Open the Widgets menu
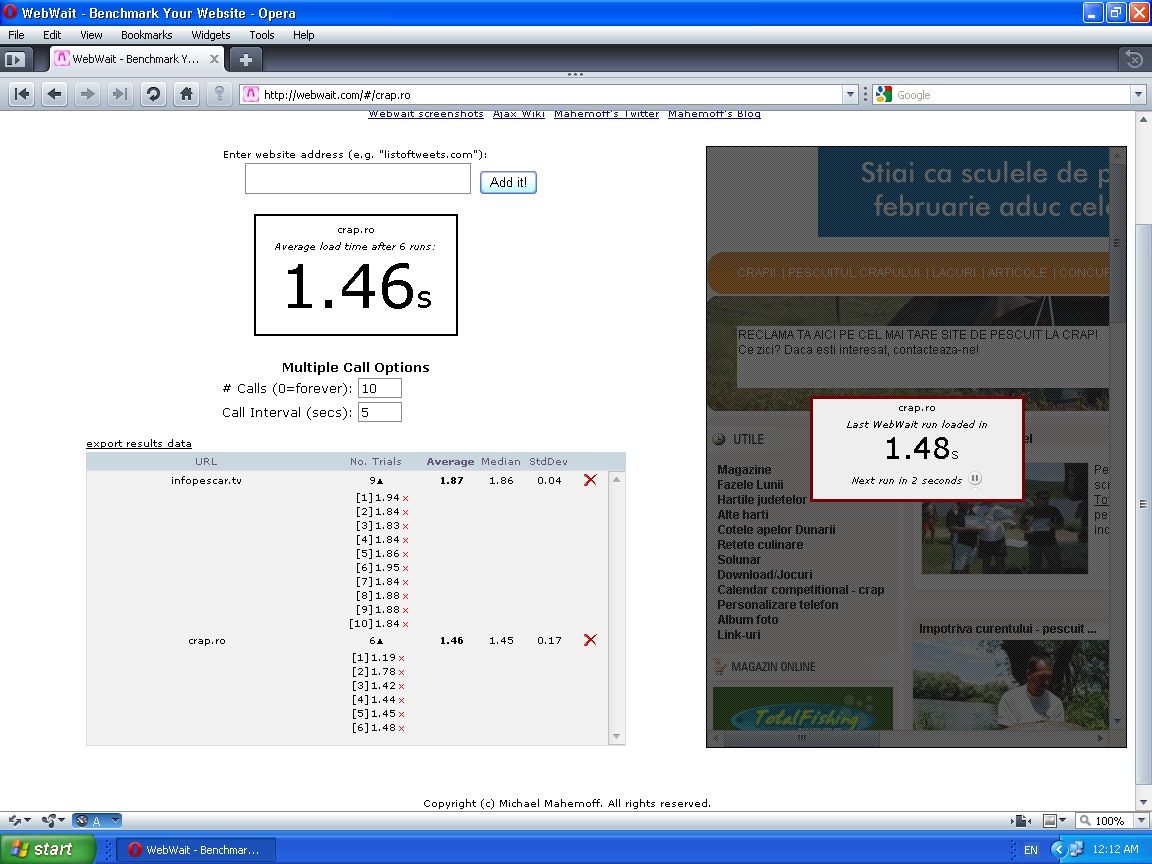This screenshot has height=864, width=1152. [x=210, y=35]
